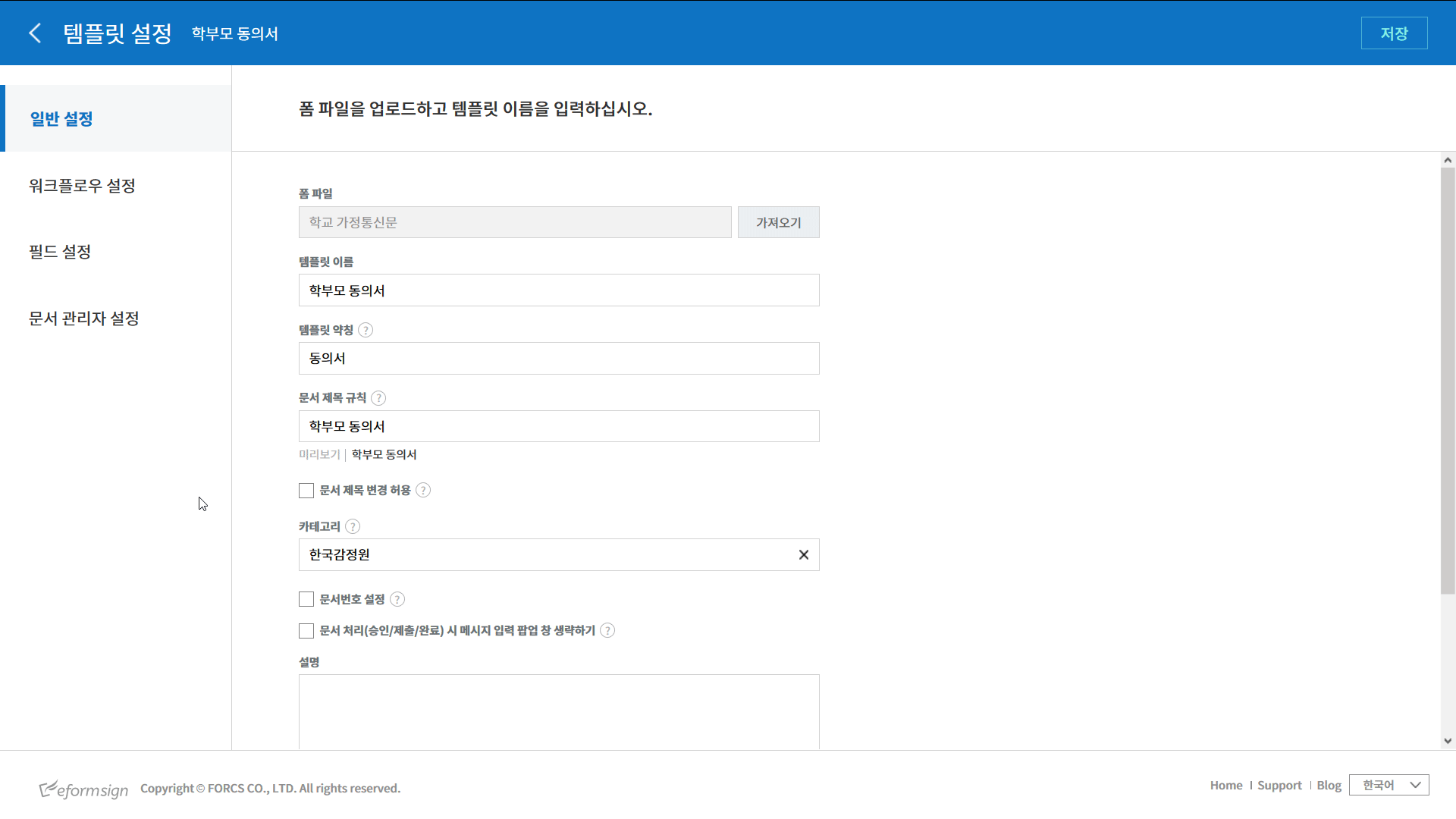Click the 학부모 동의서 header subtitle
The width and height of the screenshot is (1456, 819).
234,33
